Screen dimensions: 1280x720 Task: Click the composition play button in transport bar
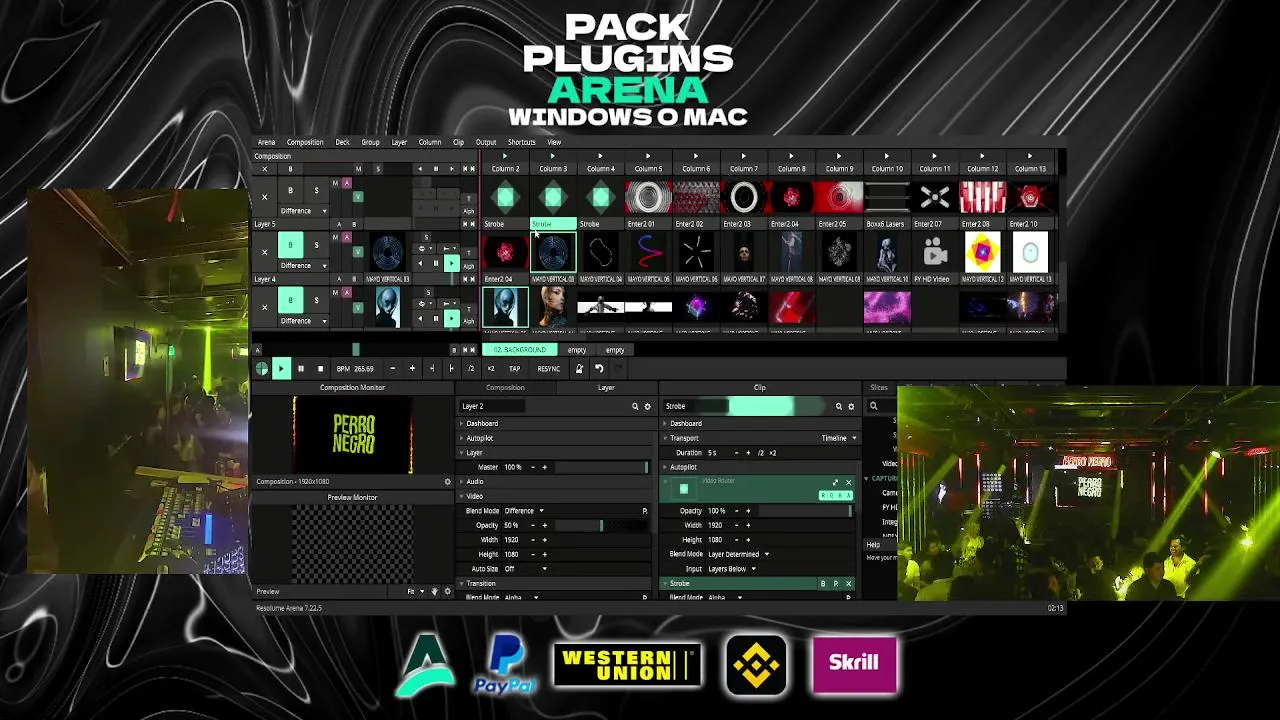(281, 369)
